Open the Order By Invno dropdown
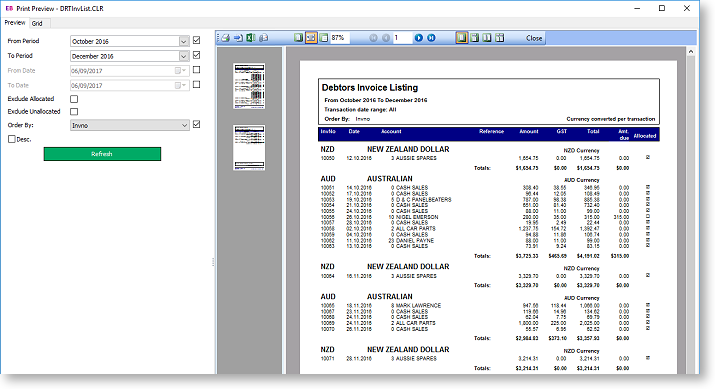This screenshot has width=715, height=389. 130,125
